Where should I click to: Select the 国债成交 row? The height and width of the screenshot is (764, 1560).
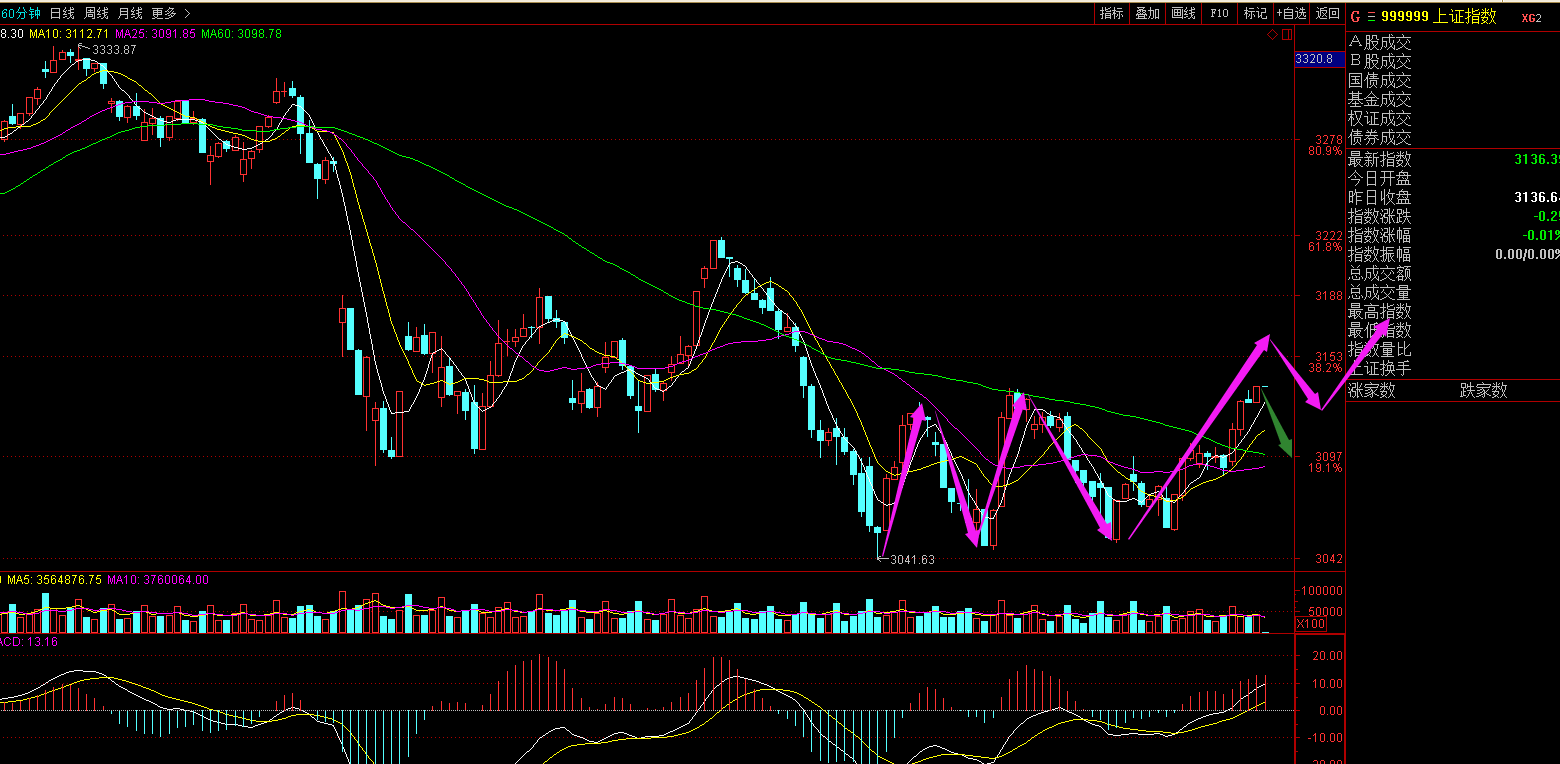1380,80
